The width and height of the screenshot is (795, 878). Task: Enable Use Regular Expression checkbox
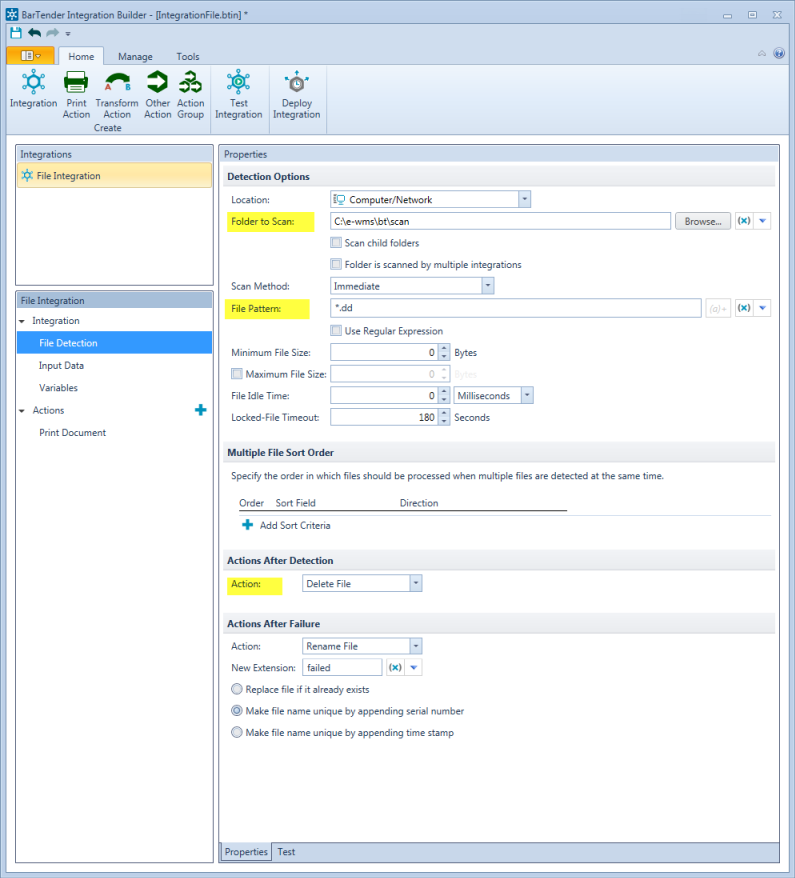click(x=336, y=330)
